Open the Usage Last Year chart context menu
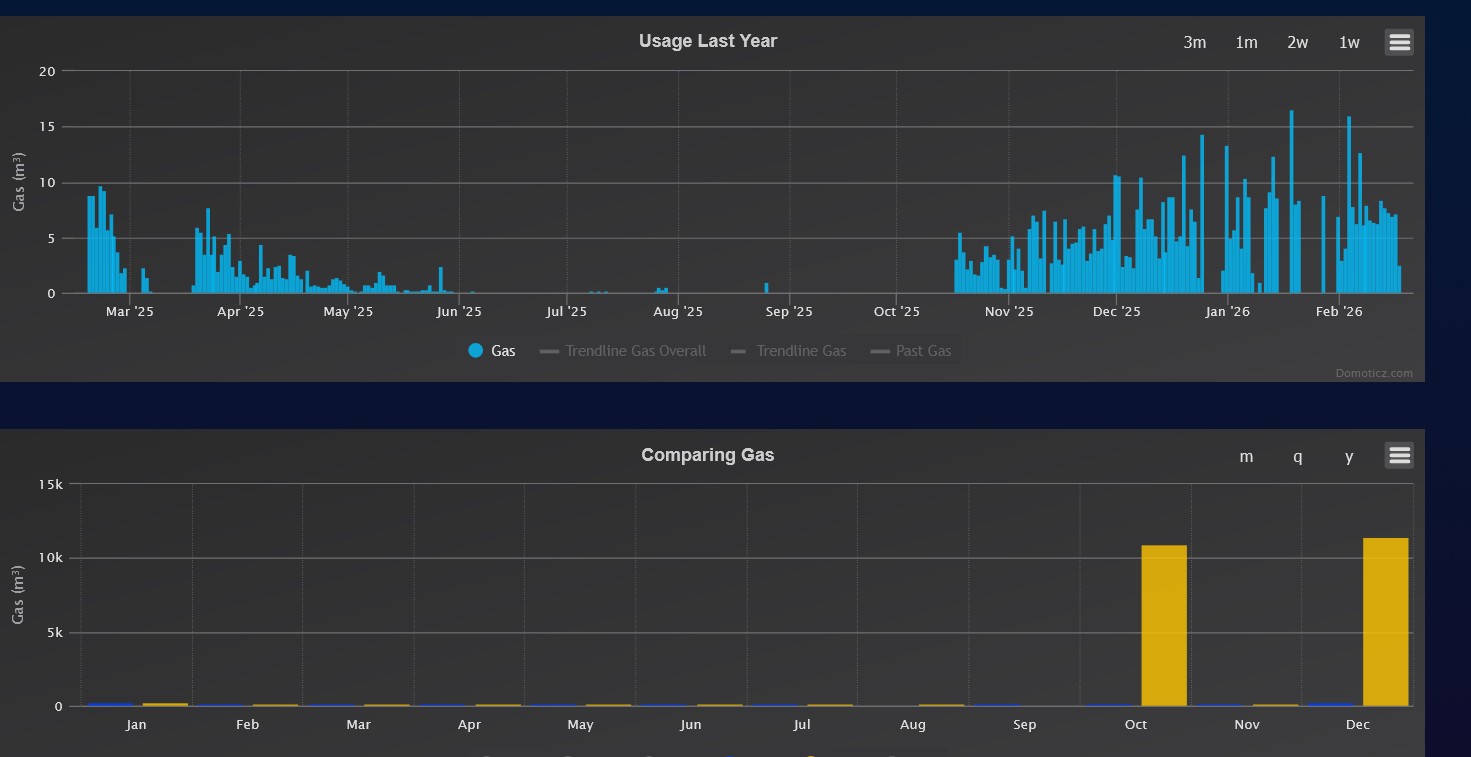1471x757 pixels. click(x=1398, y=42)
